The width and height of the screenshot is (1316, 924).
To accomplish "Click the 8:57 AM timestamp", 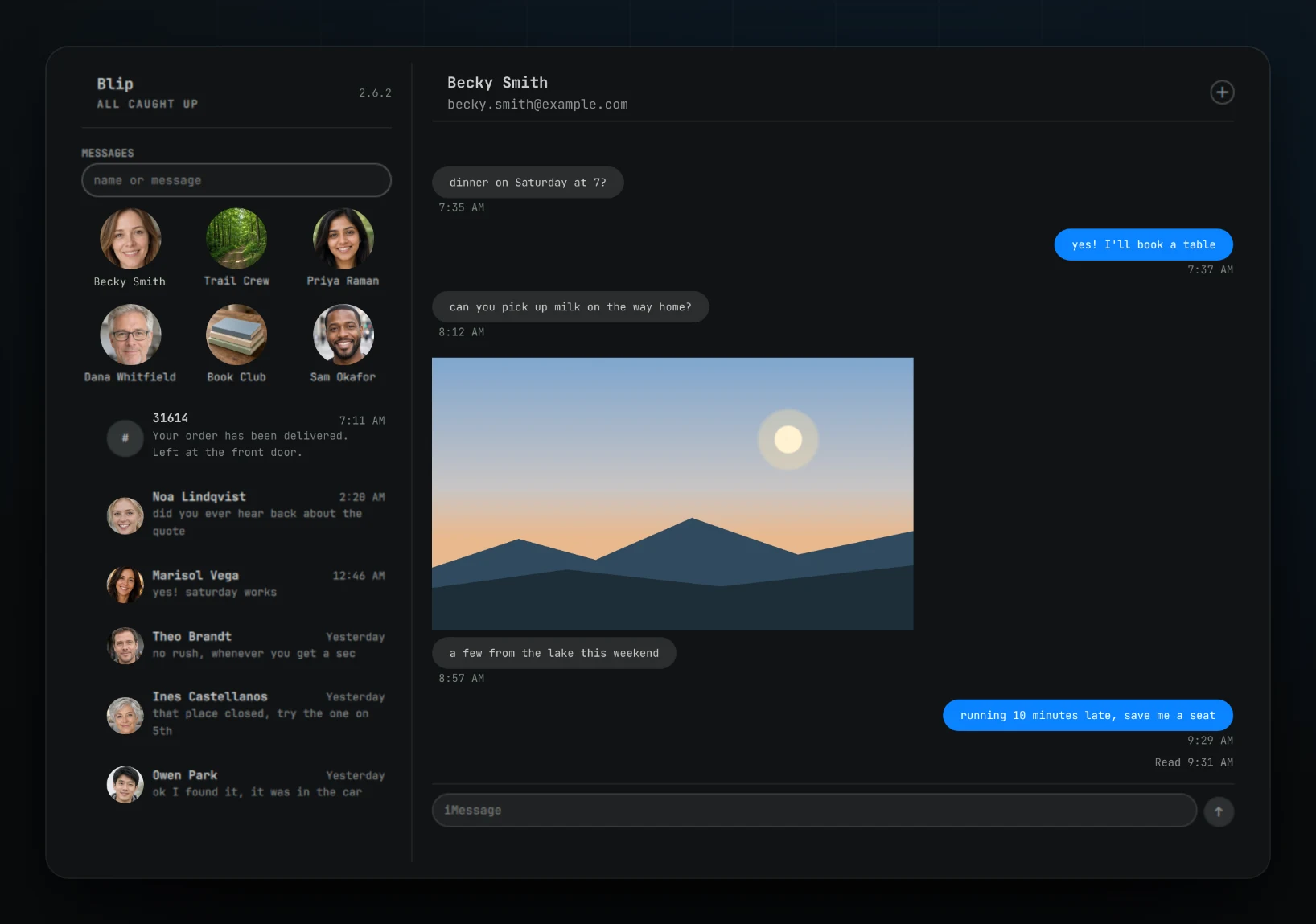I will tap(462, 678).
